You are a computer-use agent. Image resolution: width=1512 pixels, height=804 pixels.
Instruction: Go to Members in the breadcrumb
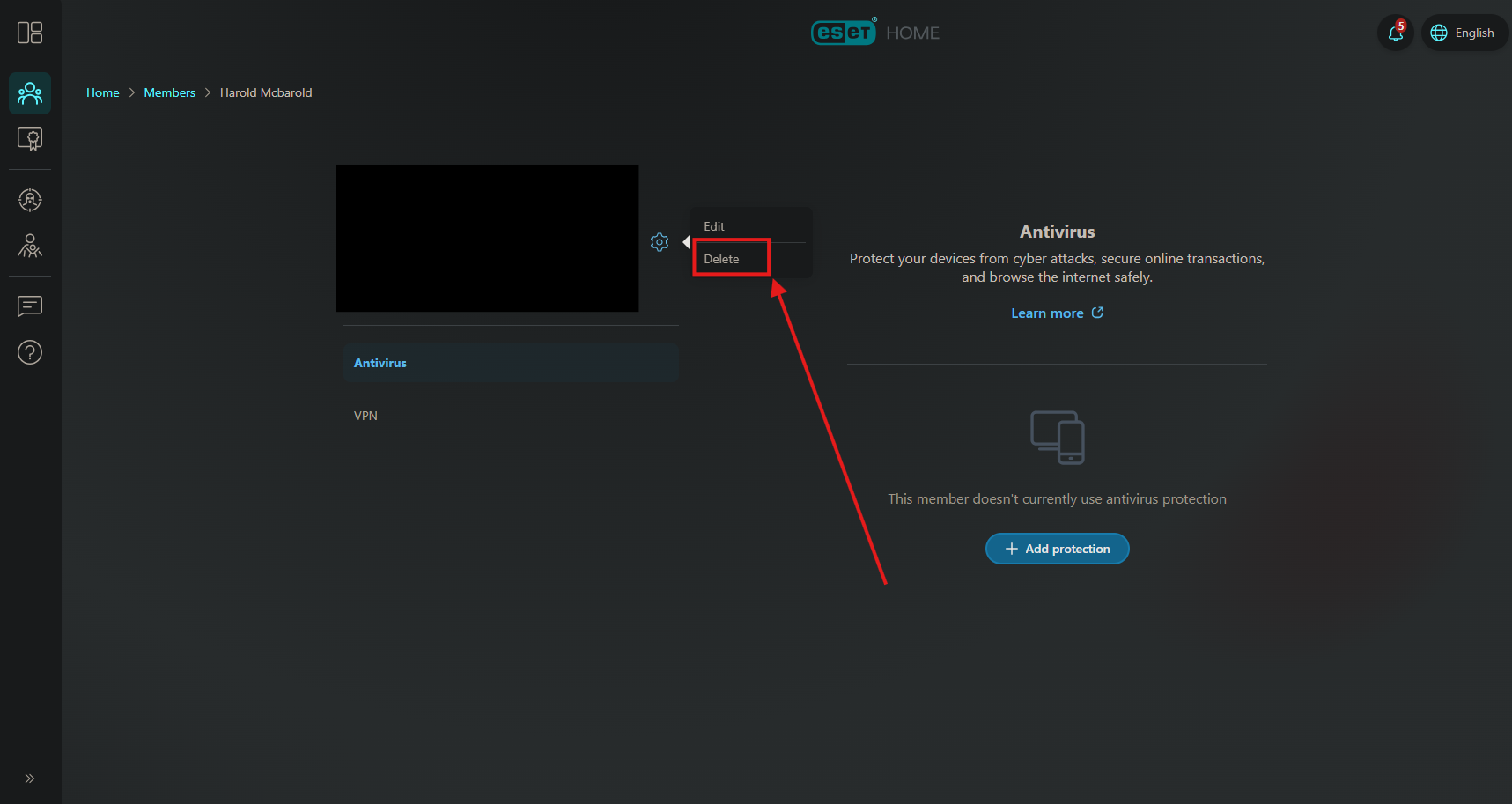(x=170, y=92)
